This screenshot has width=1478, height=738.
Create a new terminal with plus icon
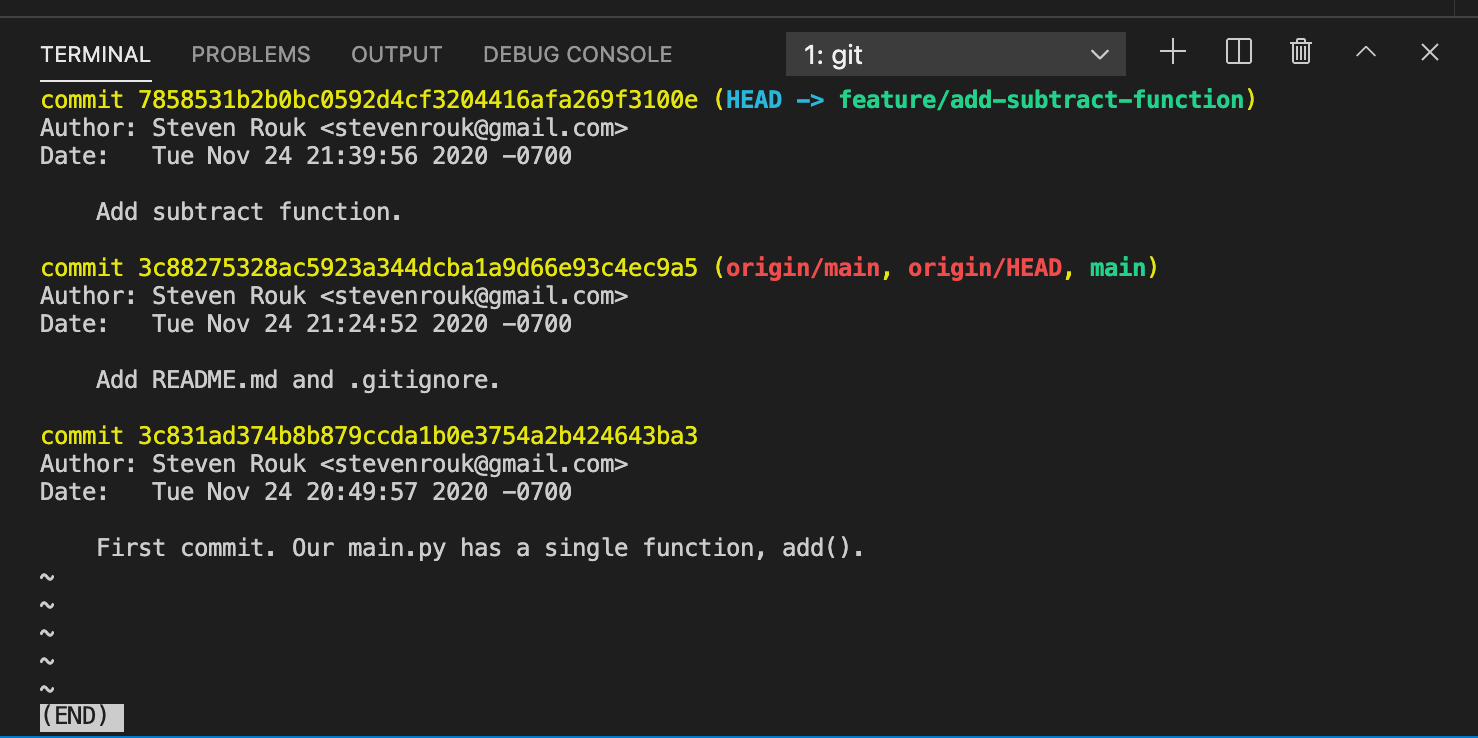(x=1172, y=52)
